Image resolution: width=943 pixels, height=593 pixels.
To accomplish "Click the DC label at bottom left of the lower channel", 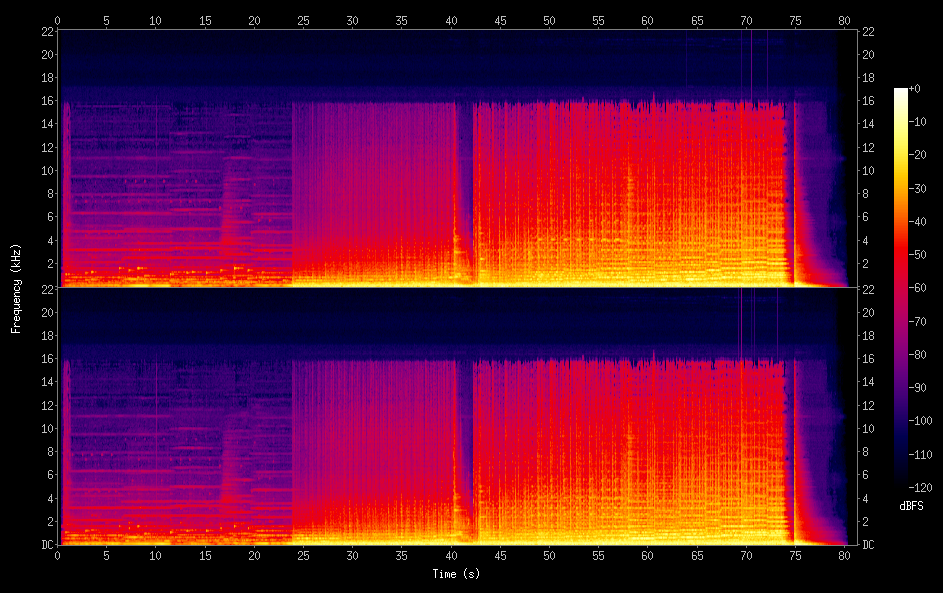I will [47, 545].
